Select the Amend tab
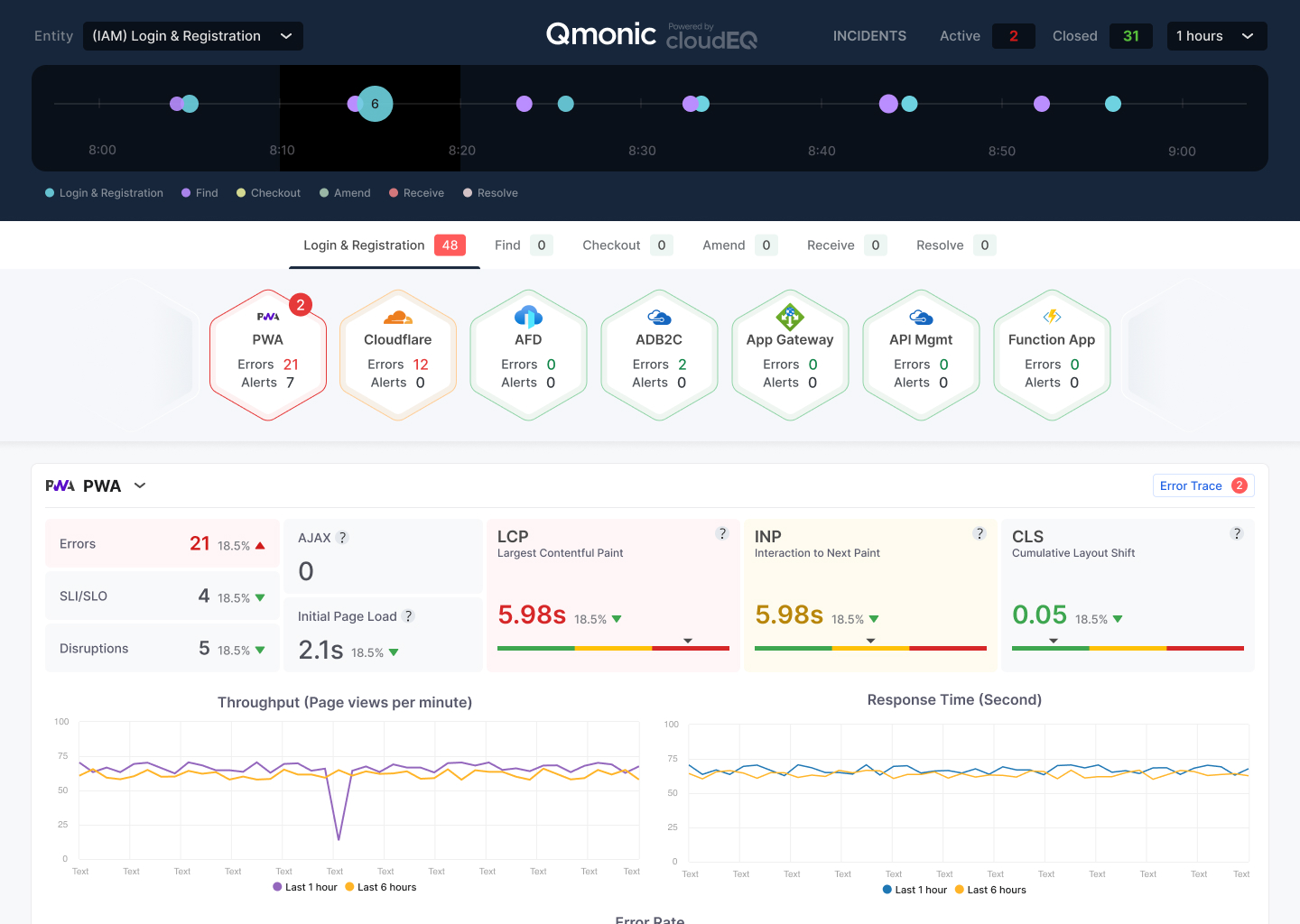 pyautogui.click(x=740, y=245)
